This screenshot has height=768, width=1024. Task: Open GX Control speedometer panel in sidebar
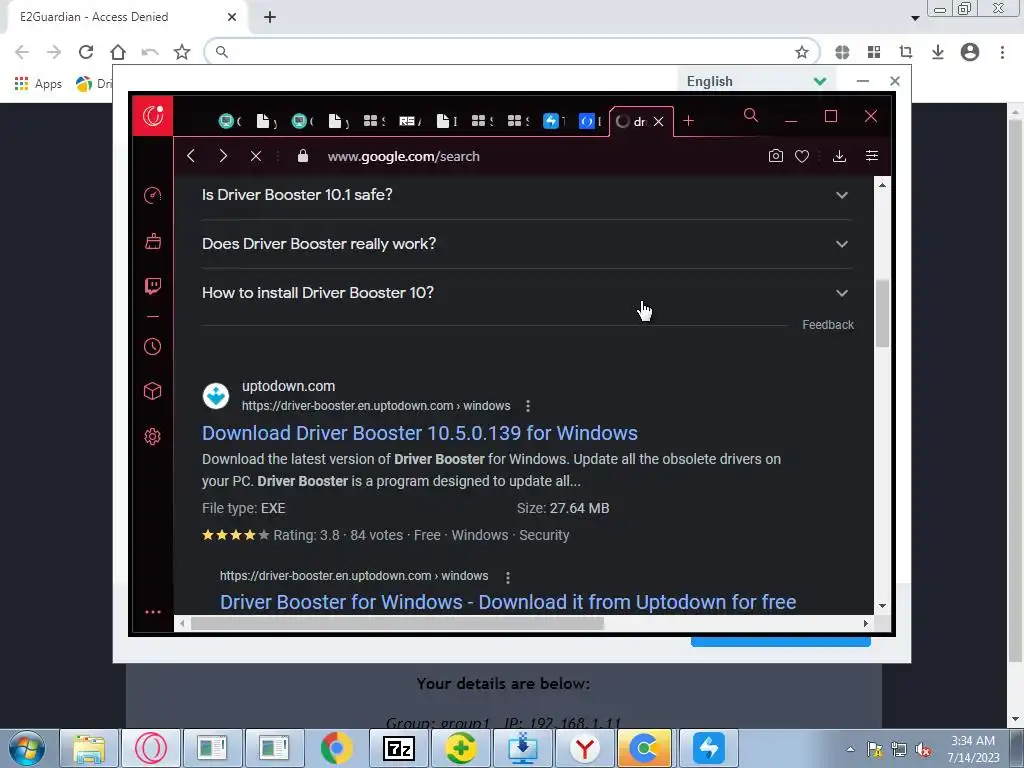[x=152, y=195]
